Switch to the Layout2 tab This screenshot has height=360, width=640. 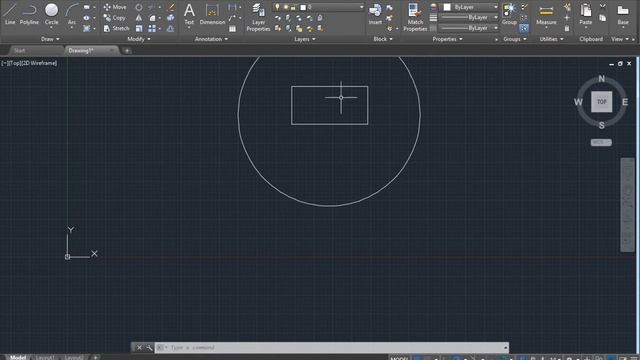pos(74,357)
